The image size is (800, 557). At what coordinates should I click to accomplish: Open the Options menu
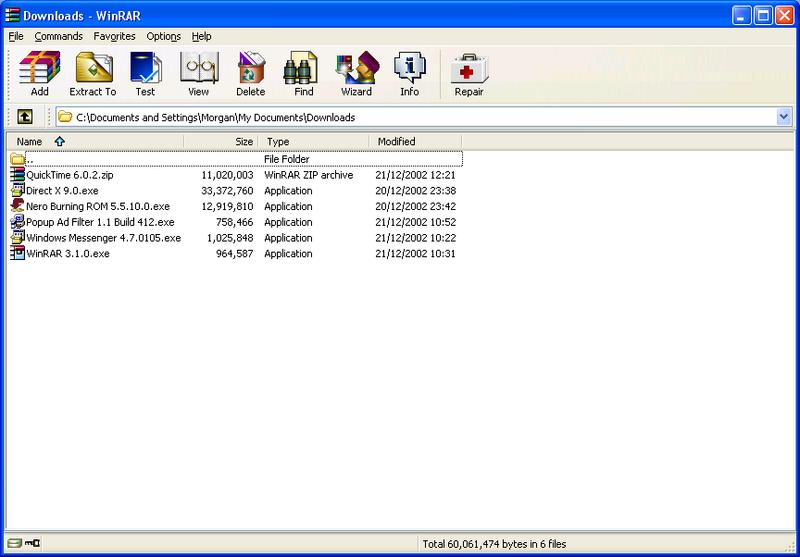(163, 36)
